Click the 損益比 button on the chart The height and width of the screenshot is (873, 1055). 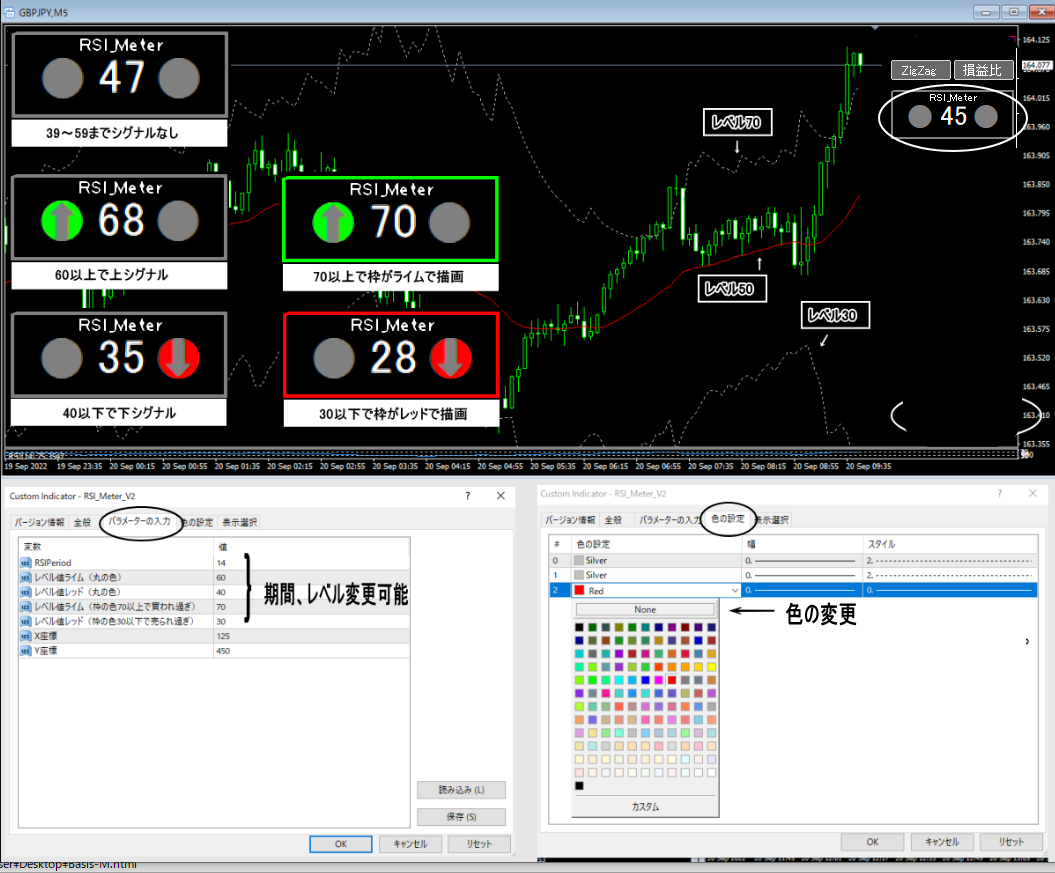click(983, 70)
